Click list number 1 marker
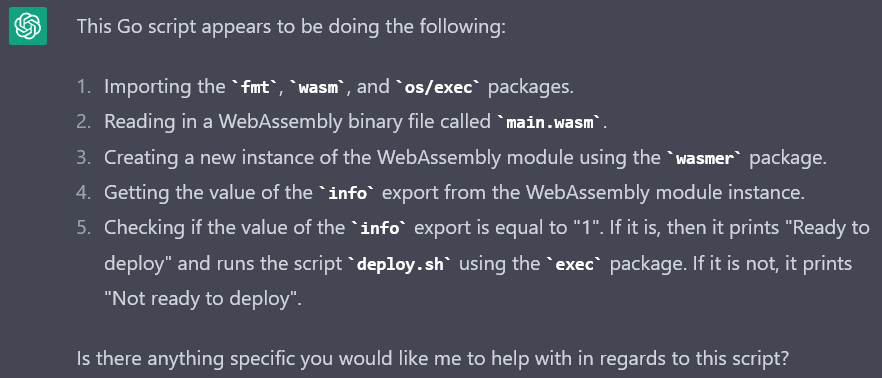 [84, 87]
